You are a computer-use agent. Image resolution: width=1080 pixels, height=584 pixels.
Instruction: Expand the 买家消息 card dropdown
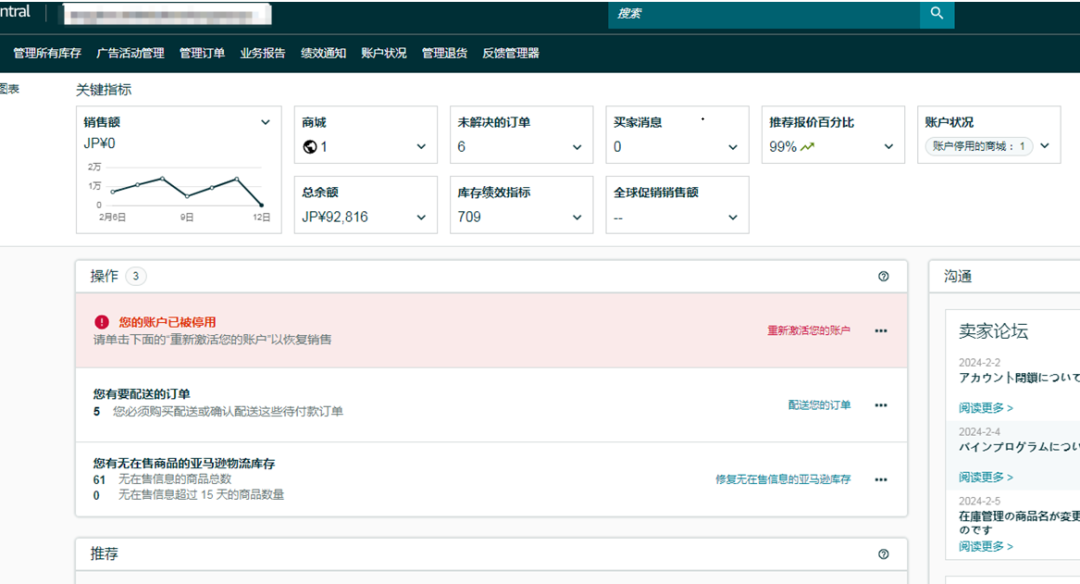[x=733, y=147]
